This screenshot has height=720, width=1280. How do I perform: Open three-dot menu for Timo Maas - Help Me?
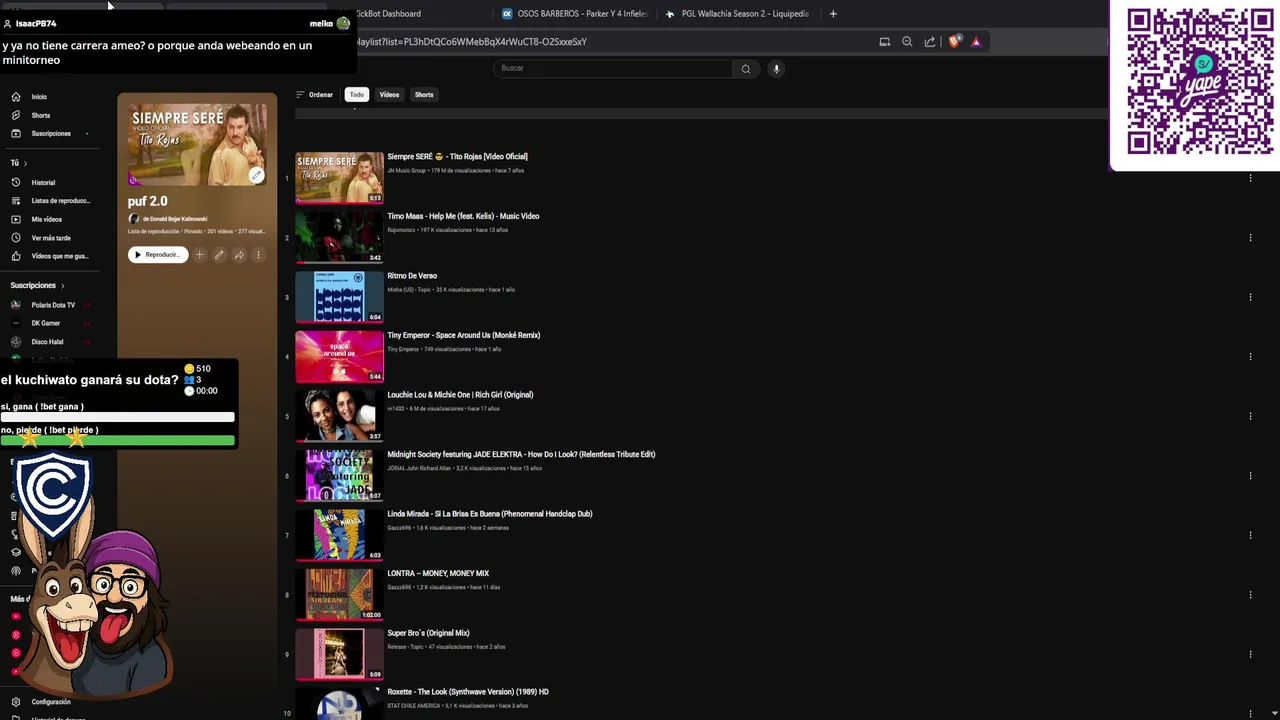(x=1250, y=238)
